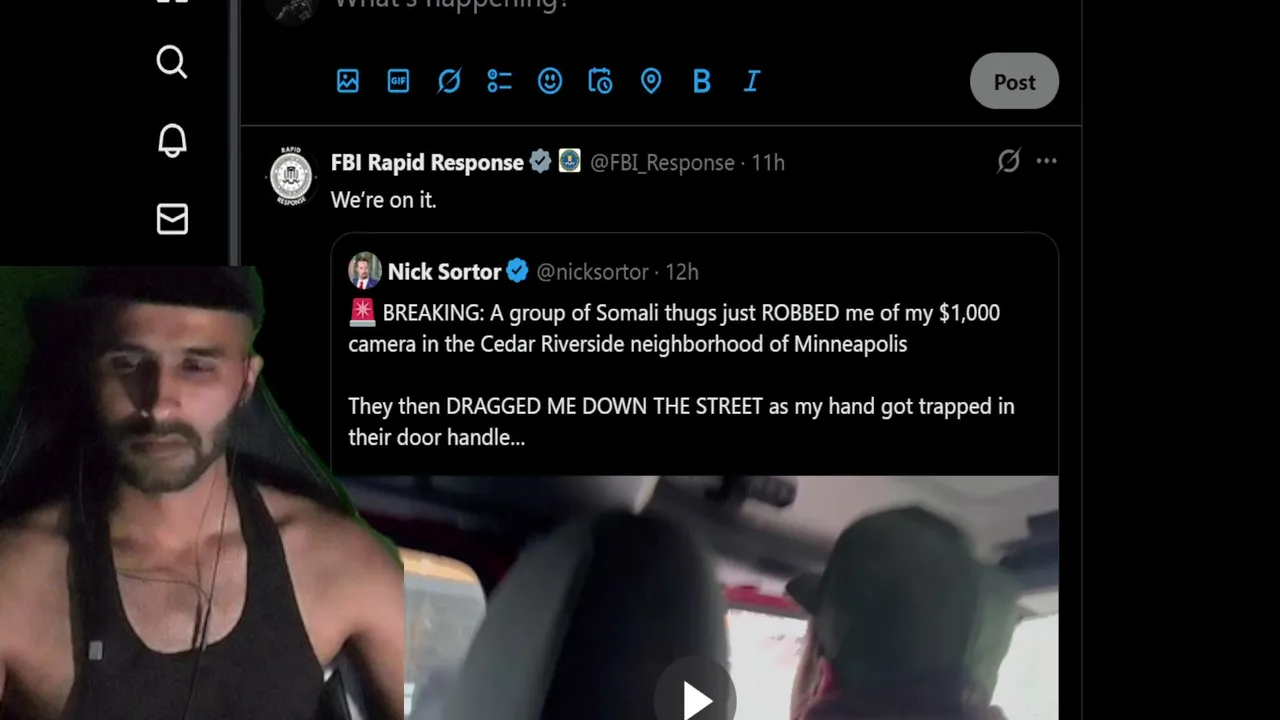This screenshot has width=1280, height=720.
Task: Toggle italic text formatting
Action: pos(752,81)
